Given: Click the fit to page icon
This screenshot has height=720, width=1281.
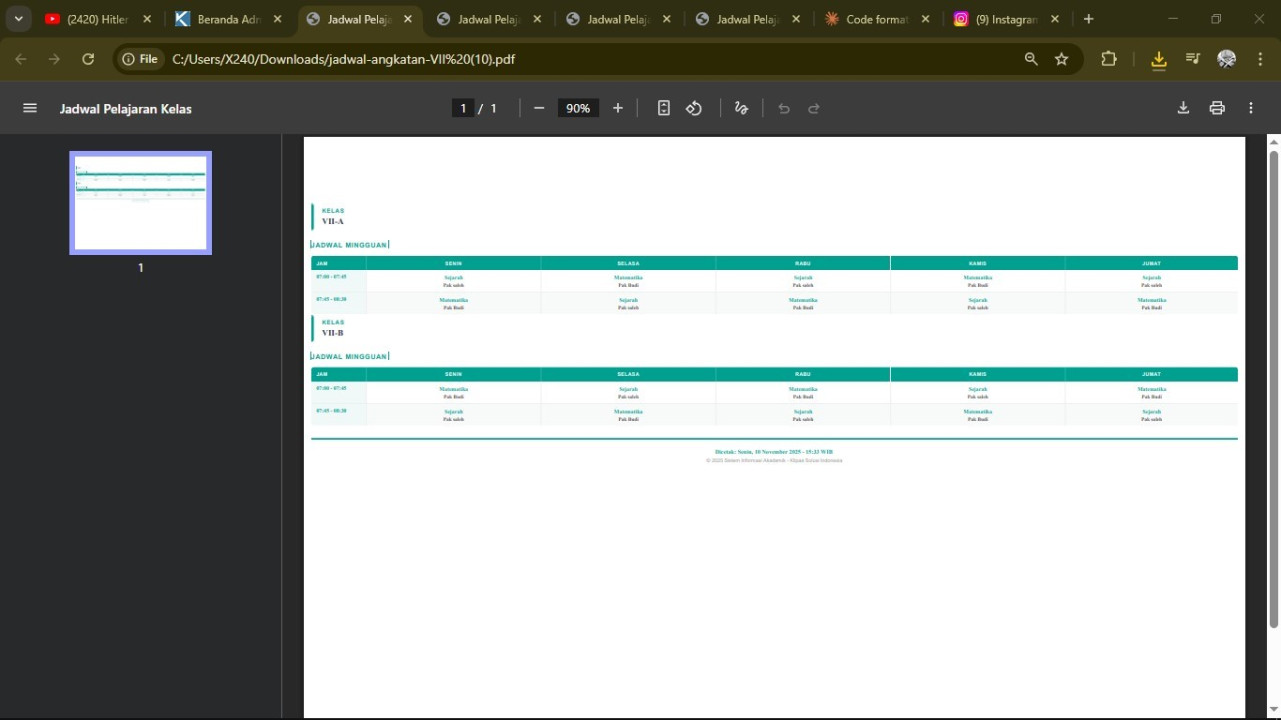Looking at the screenshot, I should click(x=663, y=108).
